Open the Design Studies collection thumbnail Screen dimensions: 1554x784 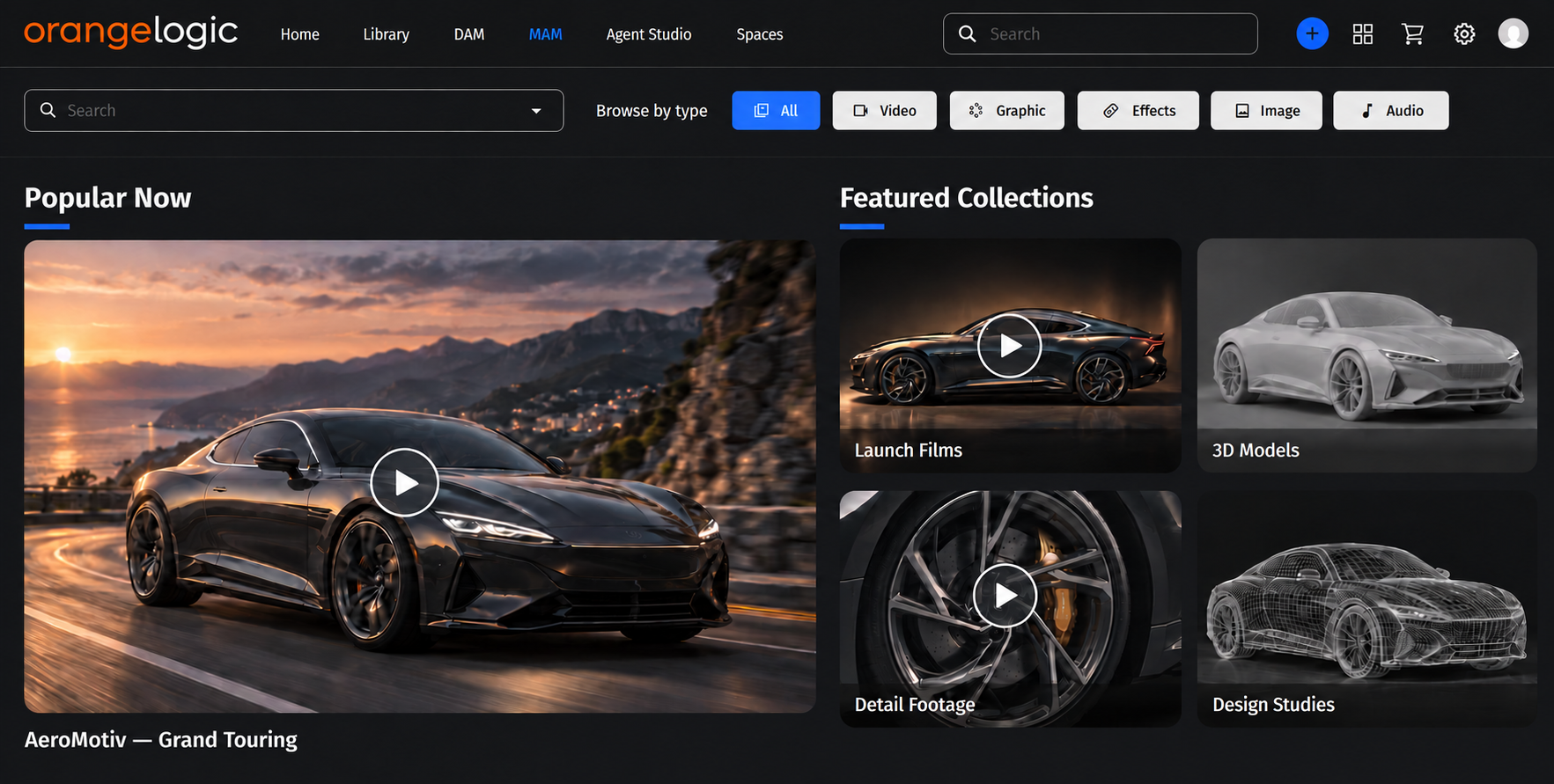tap(1366, 609)
